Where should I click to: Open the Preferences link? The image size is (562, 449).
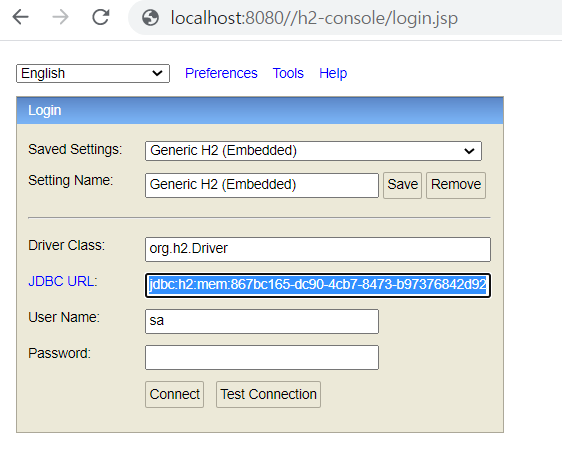point(221,73)
